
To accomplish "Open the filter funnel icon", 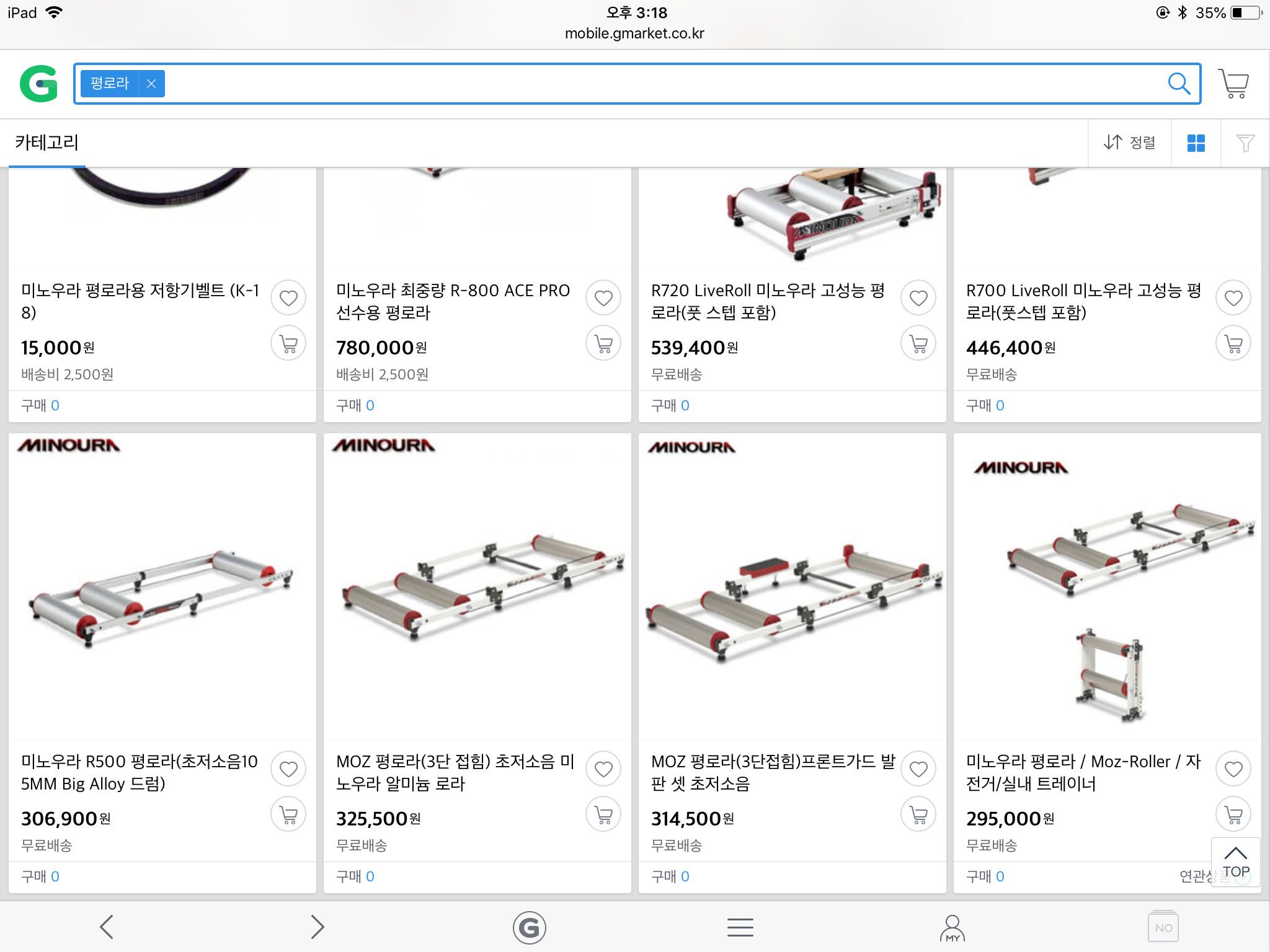I will point(1245,143).
